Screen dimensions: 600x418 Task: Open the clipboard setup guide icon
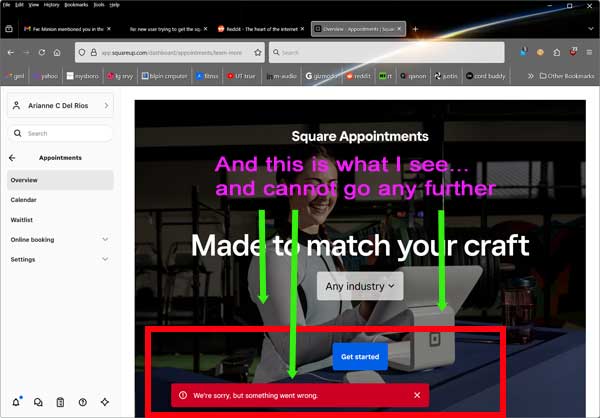coord(60,402)
